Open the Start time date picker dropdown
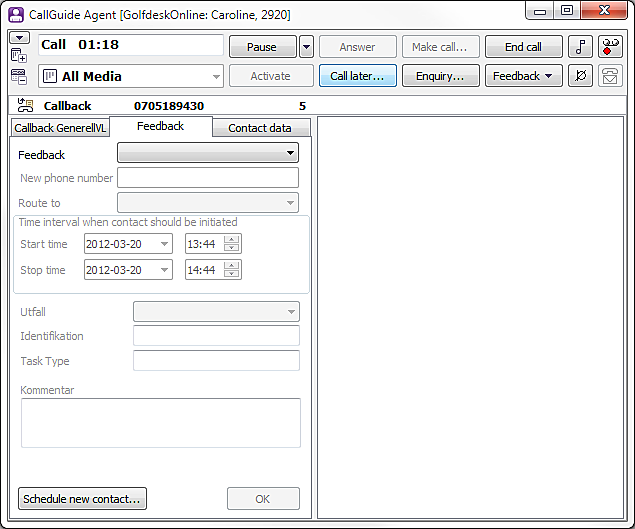The width and height of the screenshot is (635, 529). click(x=164, y=244)
